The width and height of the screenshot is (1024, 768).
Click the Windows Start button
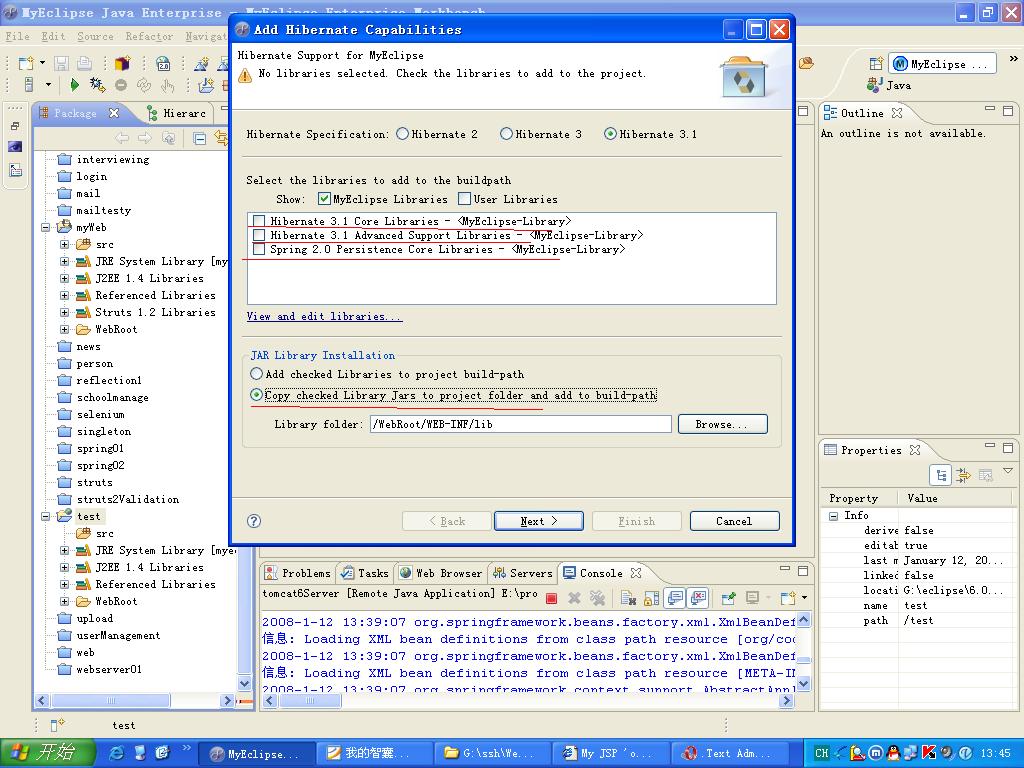click(x=48, y=752)
